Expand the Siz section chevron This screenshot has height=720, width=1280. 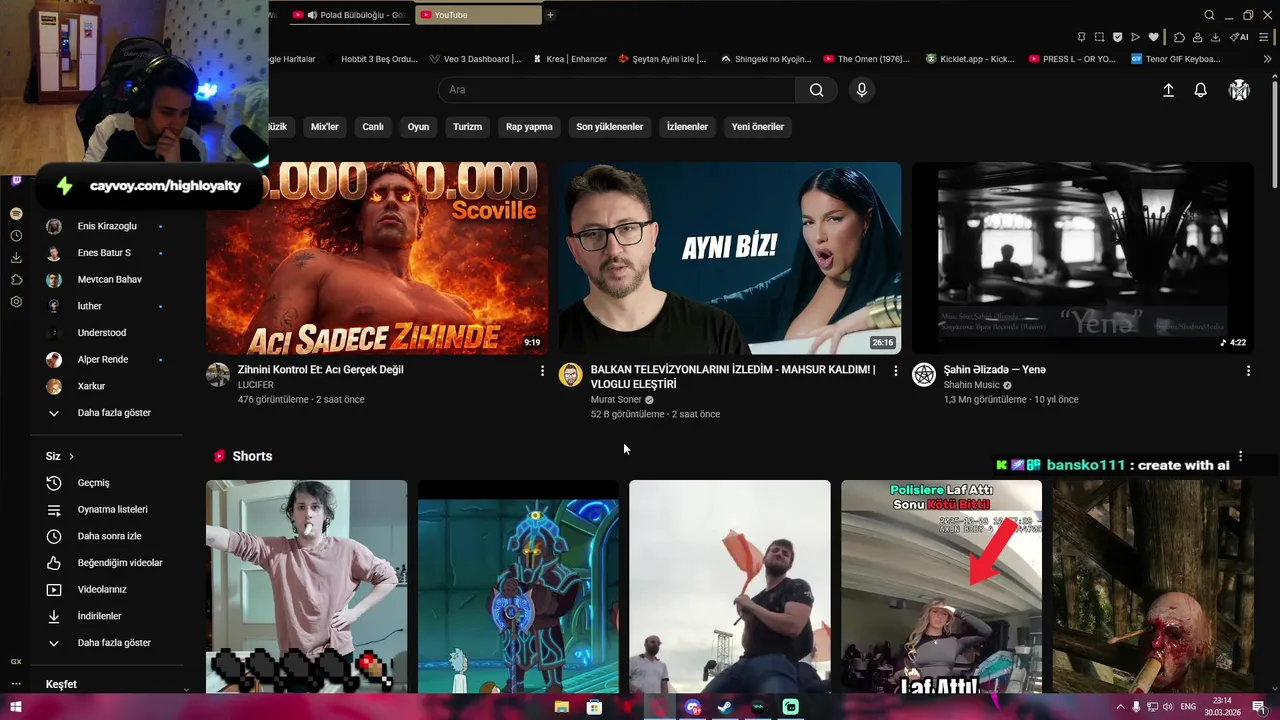71,457
